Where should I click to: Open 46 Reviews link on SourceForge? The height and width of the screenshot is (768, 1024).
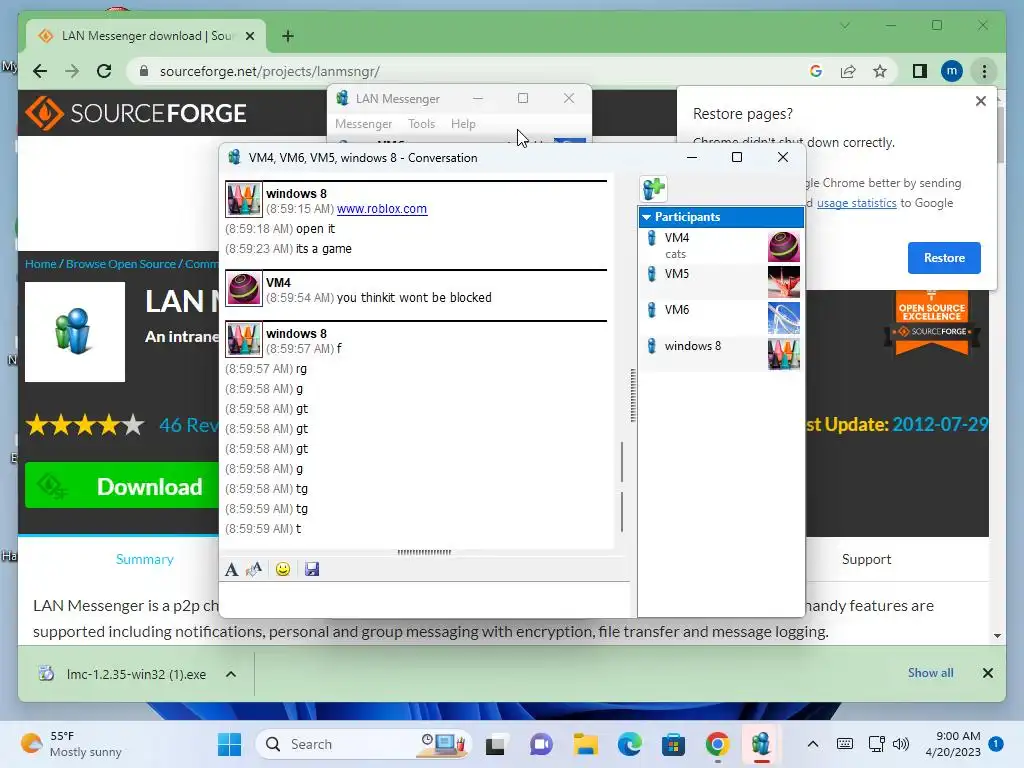point(189,425)
